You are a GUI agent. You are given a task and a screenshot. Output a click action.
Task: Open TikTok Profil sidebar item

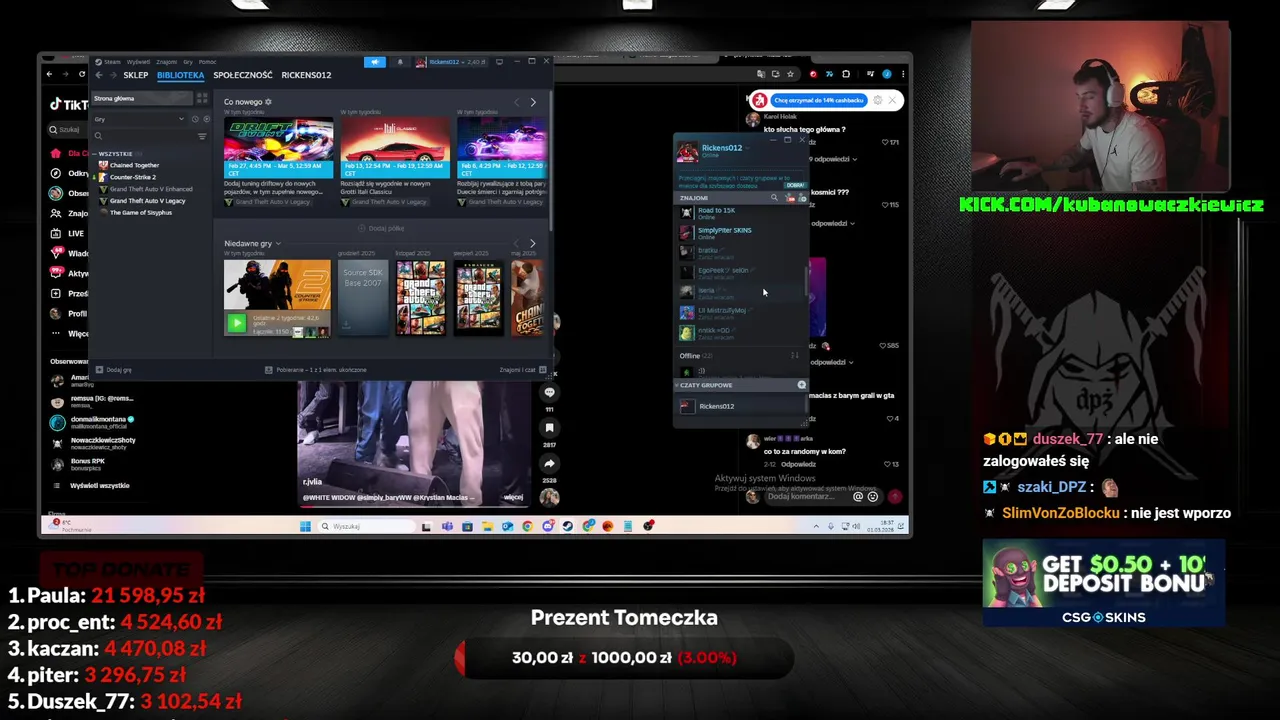coord(68,313)
